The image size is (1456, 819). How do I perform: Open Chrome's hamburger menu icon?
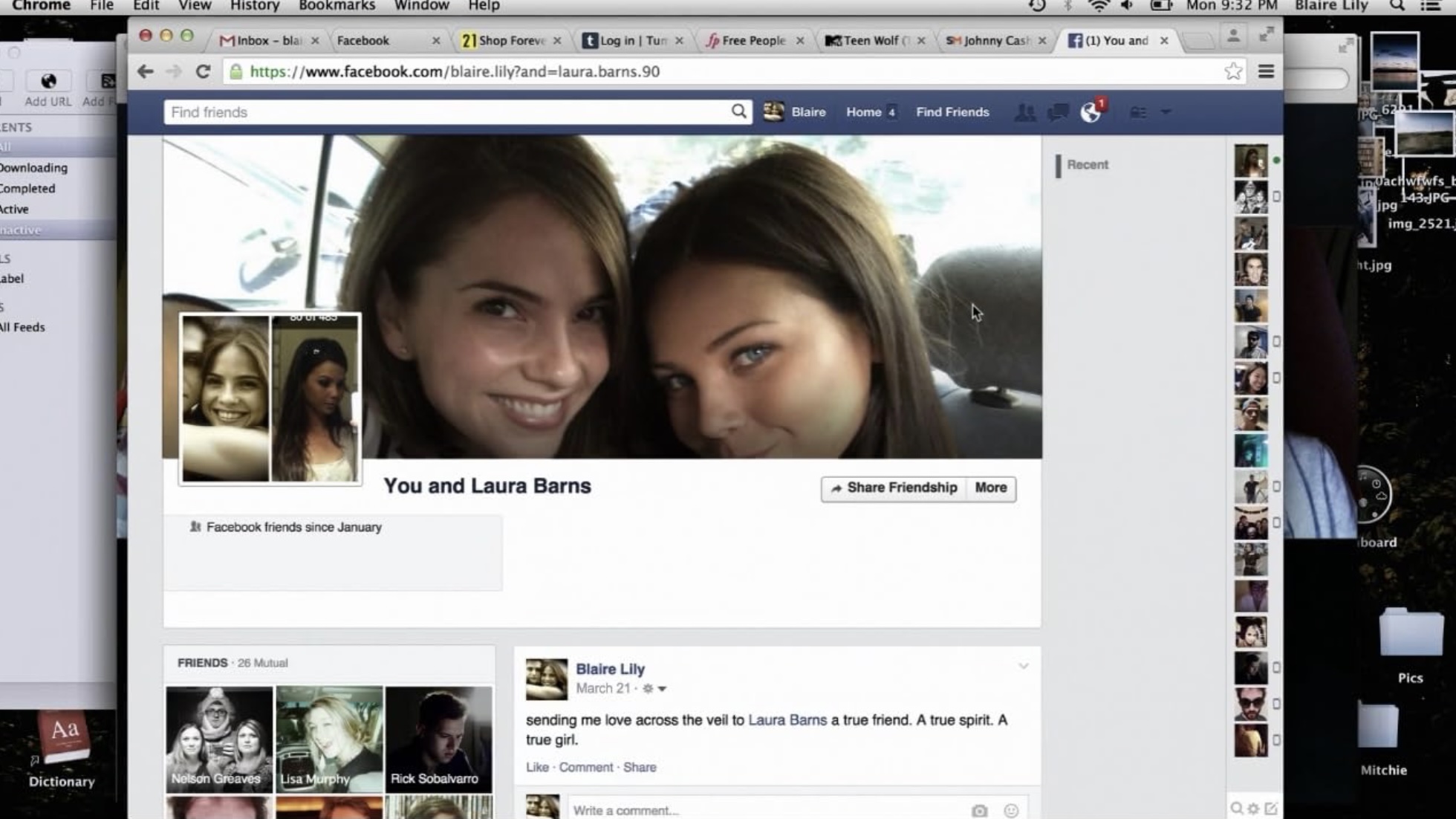pos(1266,71)
